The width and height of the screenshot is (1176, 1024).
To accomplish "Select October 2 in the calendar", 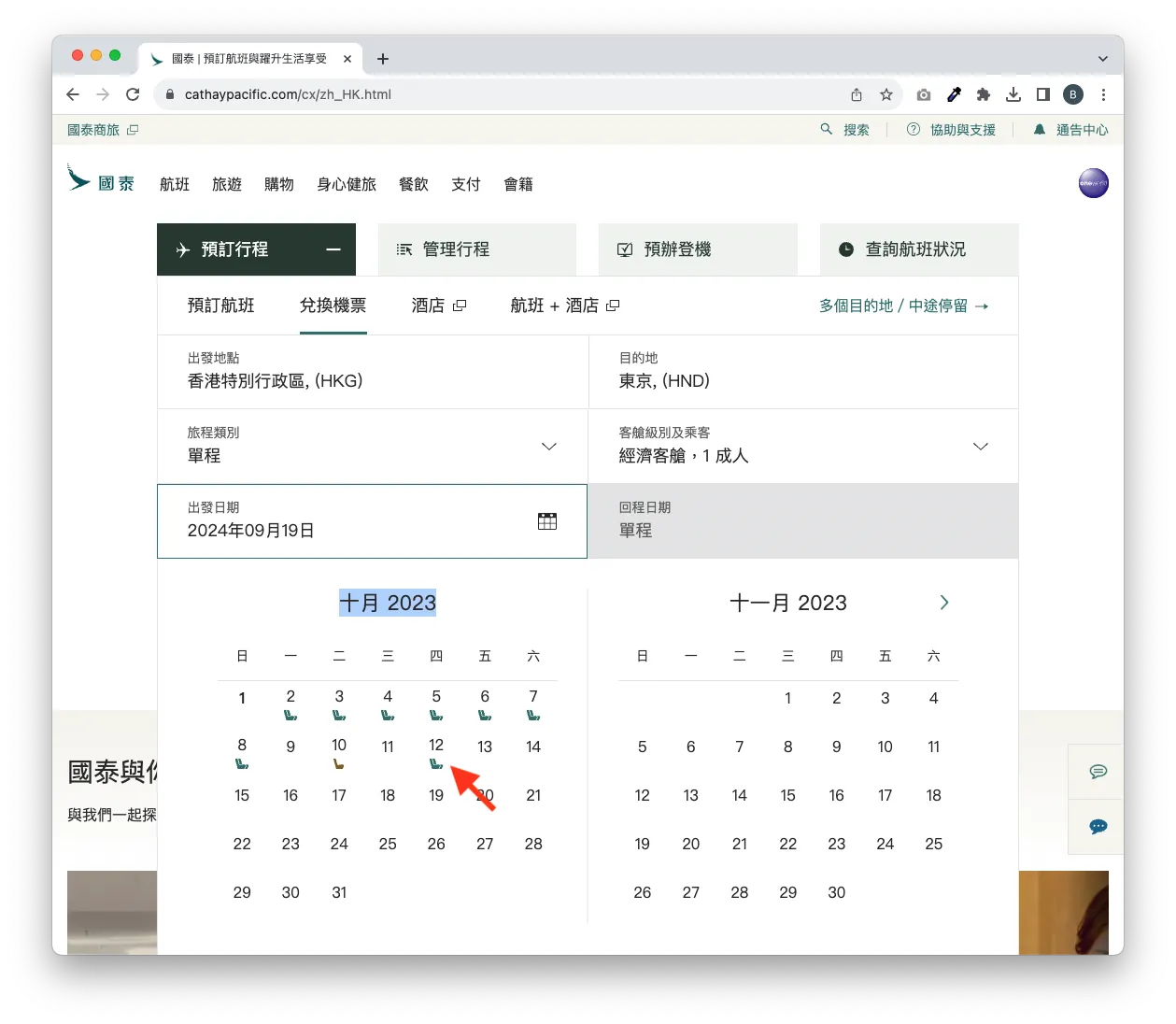I will tap(290, 703).
